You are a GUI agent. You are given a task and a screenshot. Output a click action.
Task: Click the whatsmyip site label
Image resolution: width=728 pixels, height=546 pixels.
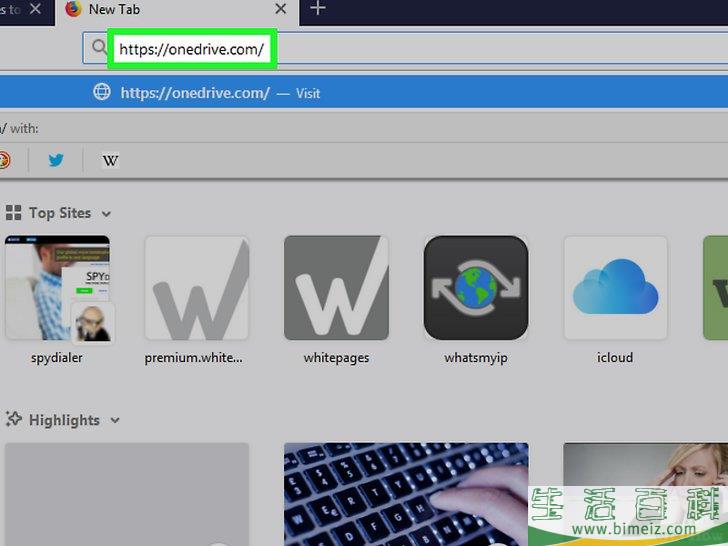click(x=476, y=358)
